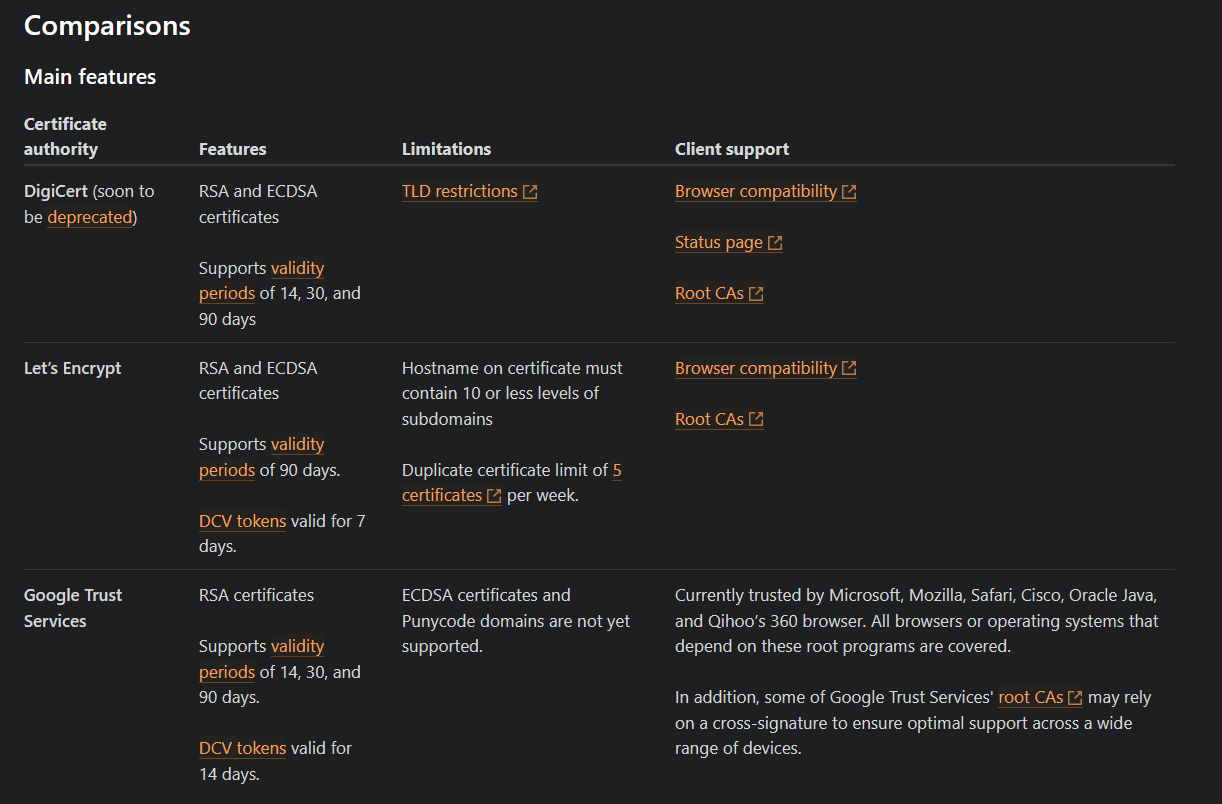Open Google Trust Services "root CAs" link

pos(1030,697)
